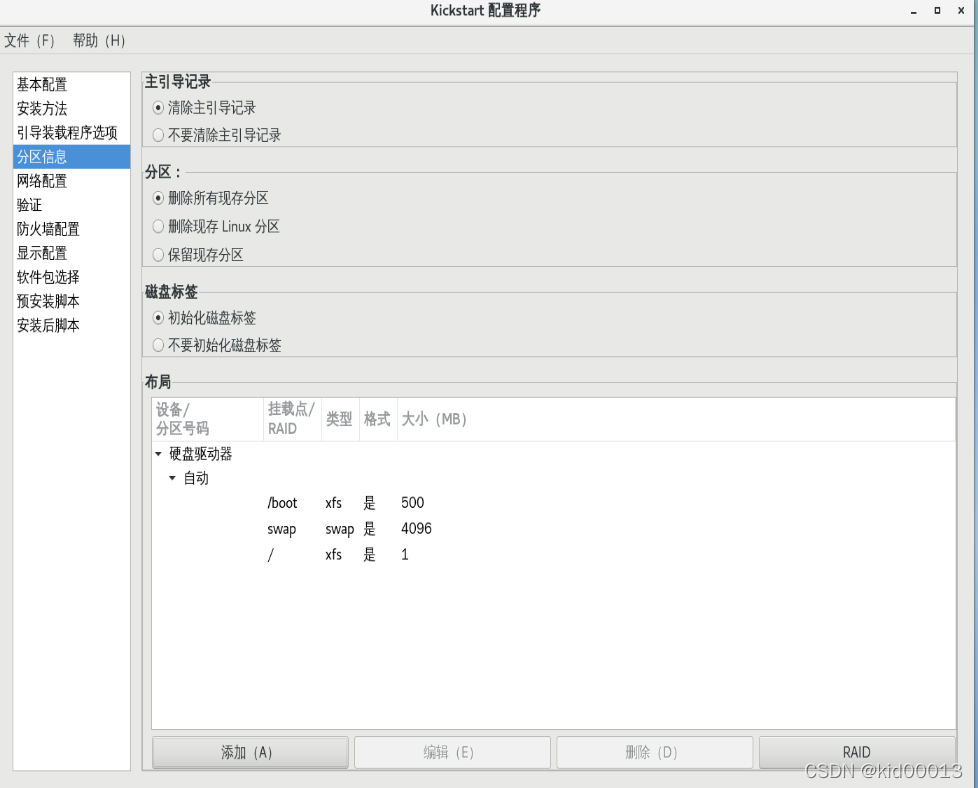Click the RAID button
Screen dimensions: 978x788
(x=857, y=752)
